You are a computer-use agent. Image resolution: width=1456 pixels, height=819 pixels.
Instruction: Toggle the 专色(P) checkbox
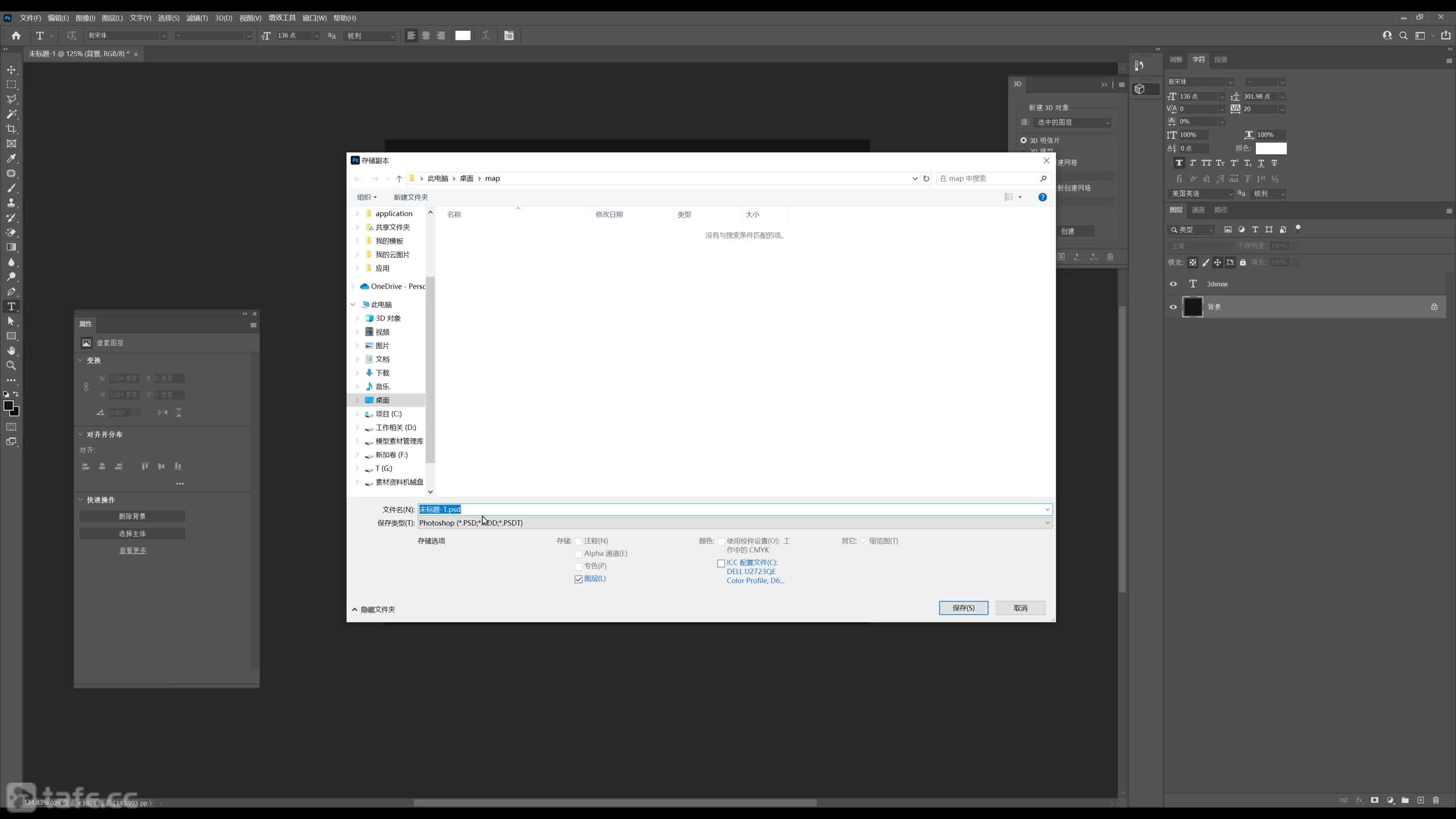[x=578, y=566]
